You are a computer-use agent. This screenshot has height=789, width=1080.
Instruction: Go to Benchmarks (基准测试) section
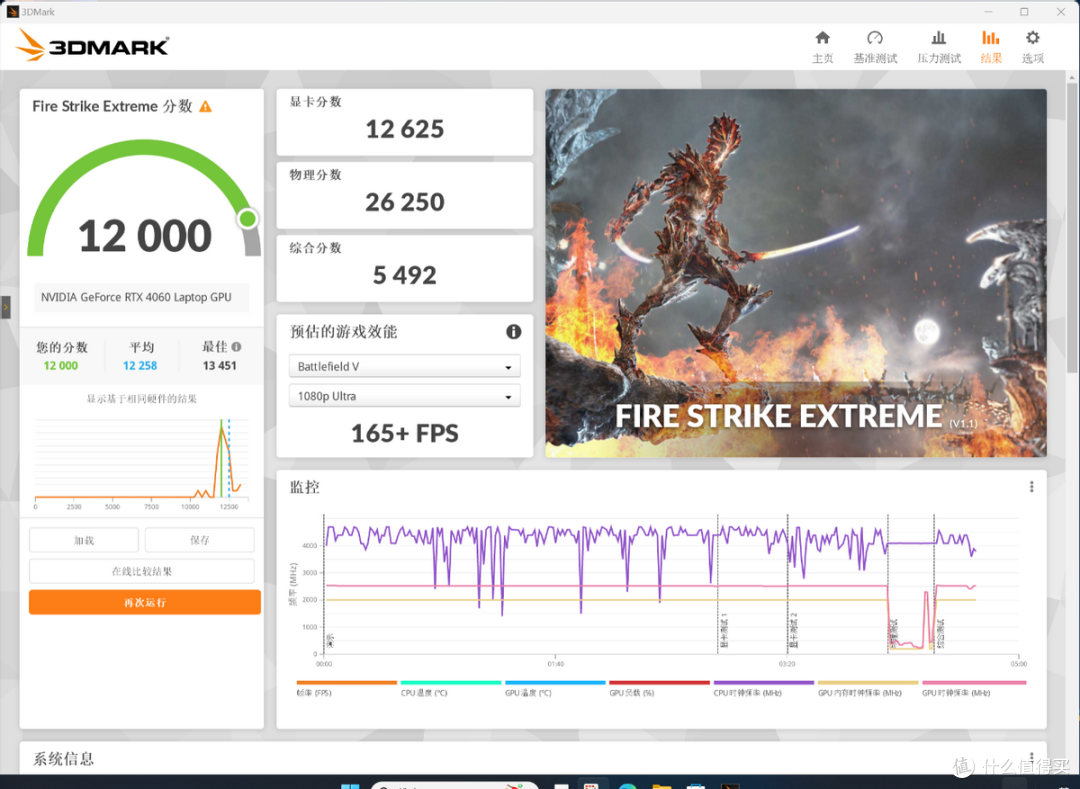pyautogui.click(x=875, y=47)
